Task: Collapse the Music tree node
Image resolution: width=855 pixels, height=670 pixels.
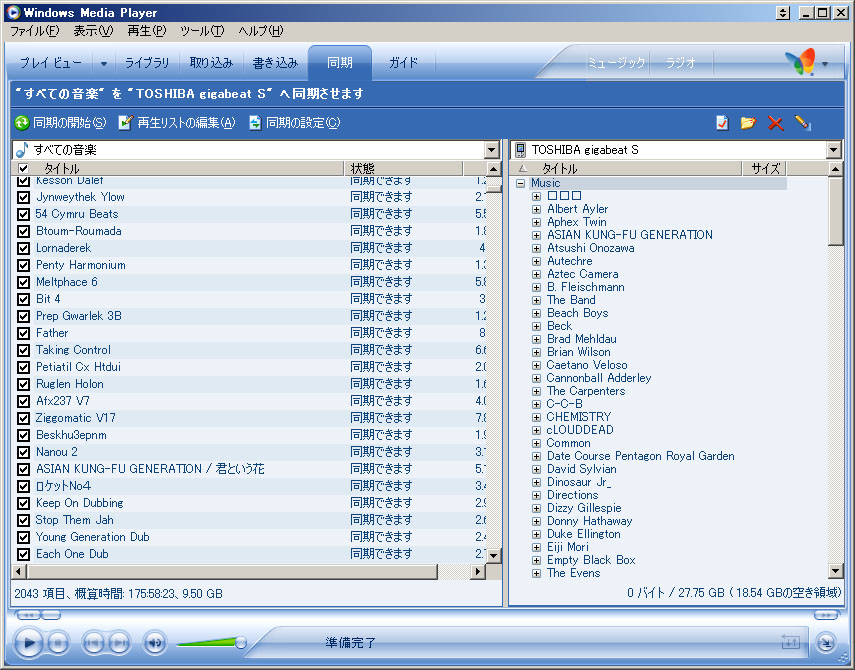Action: pyautogui.click(x=521, y=183)
